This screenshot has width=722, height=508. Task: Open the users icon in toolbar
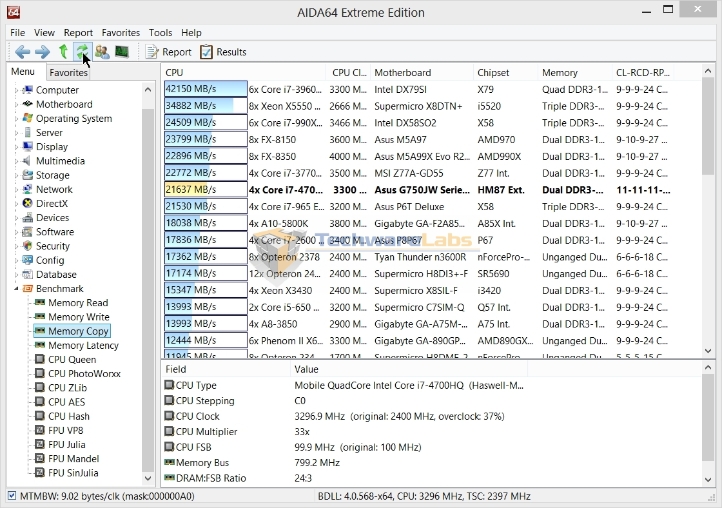pyautogui.click(x=102, y=52)
